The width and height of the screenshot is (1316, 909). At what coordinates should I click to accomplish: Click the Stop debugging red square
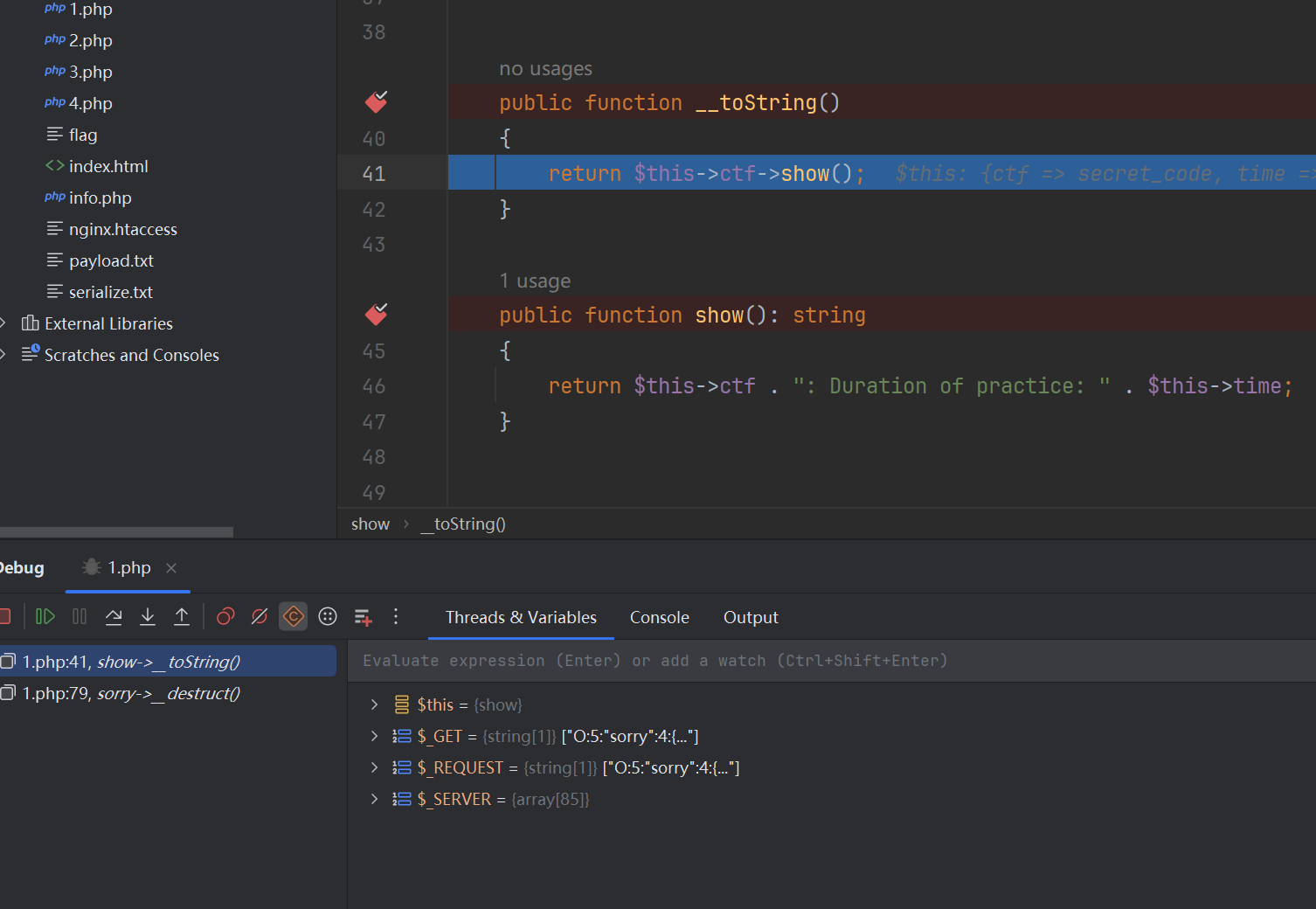pyautogui.click(x=4, y=617)
